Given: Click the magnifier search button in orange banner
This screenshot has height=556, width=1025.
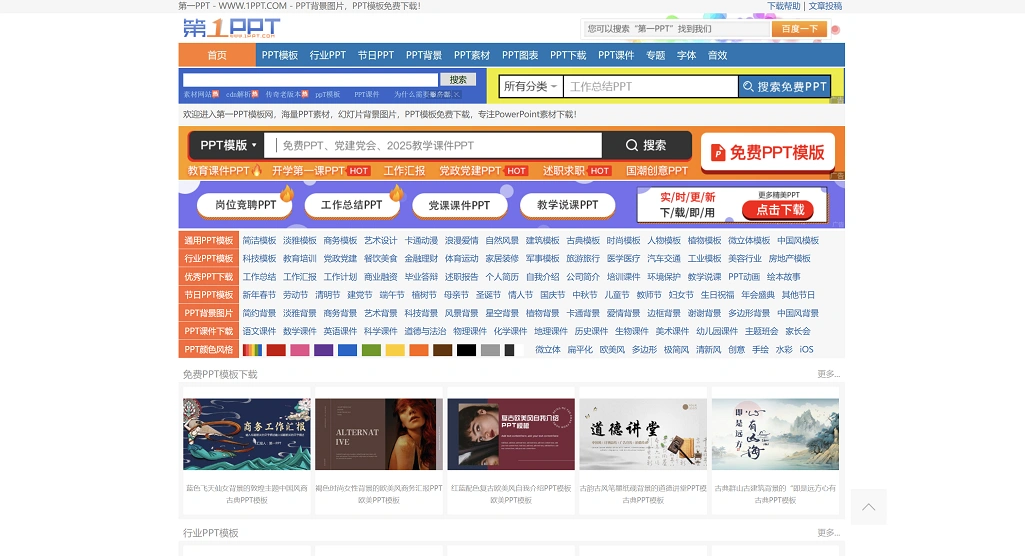Looking at the screenshot, I should click(646, 145).
